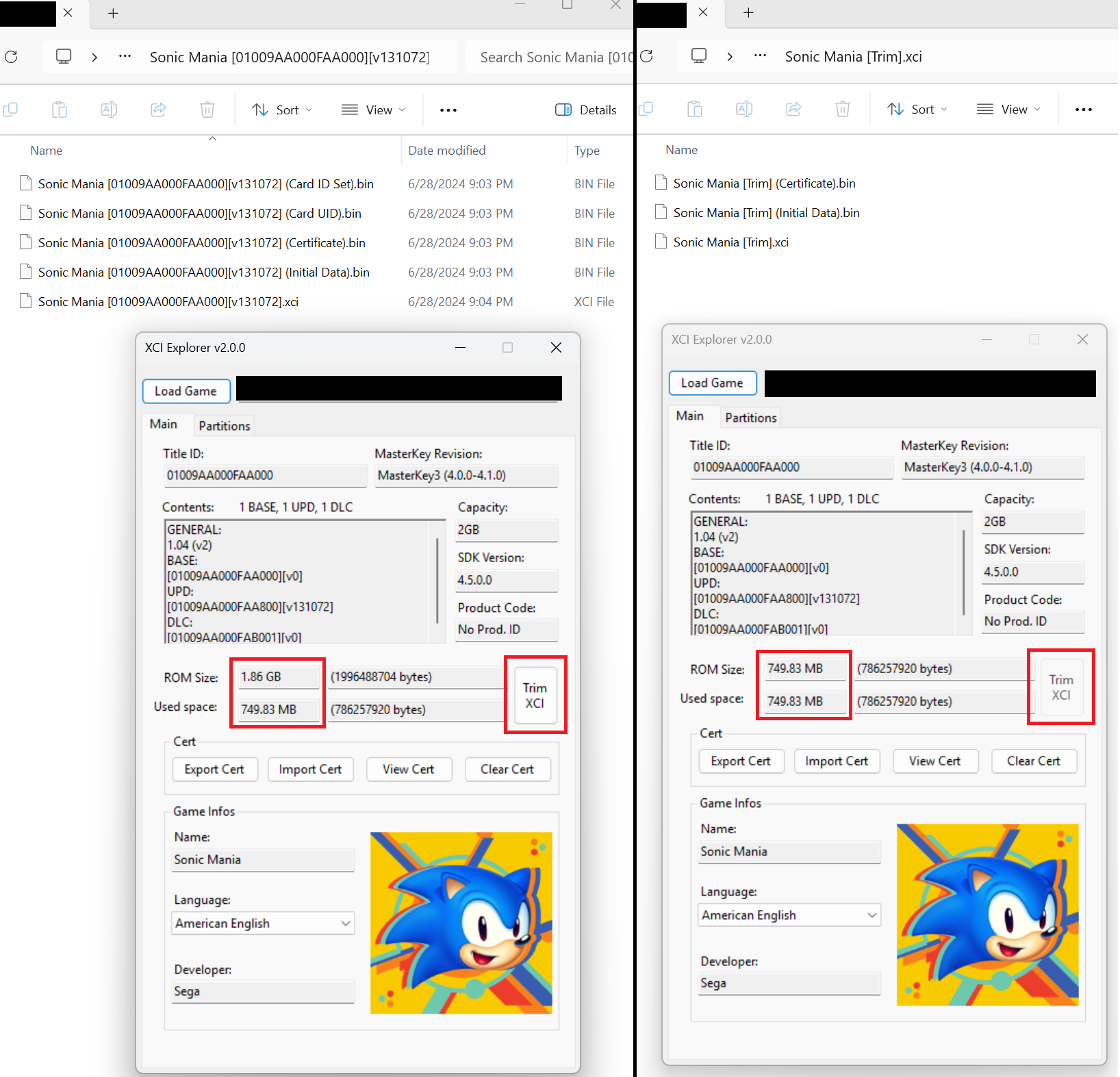Click refresh icon in left Explorer window
1120x1077 pixels.
11,57
